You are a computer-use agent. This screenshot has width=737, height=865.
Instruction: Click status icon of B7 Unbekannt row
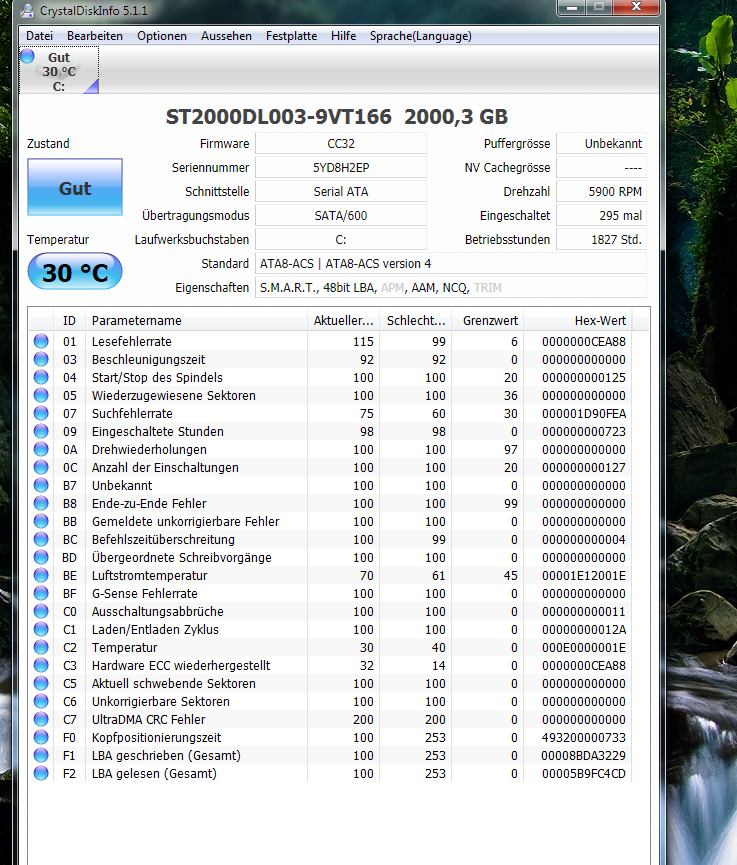[41, 485]
